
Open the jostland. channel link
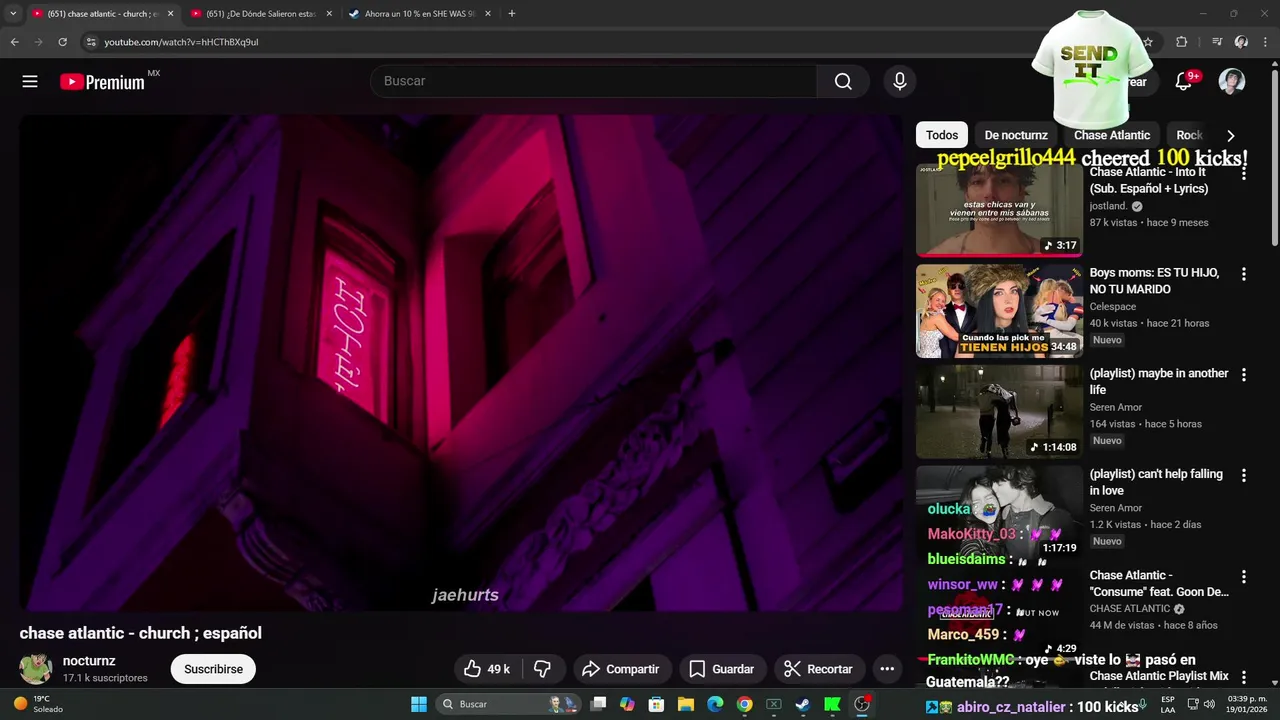1108,206
